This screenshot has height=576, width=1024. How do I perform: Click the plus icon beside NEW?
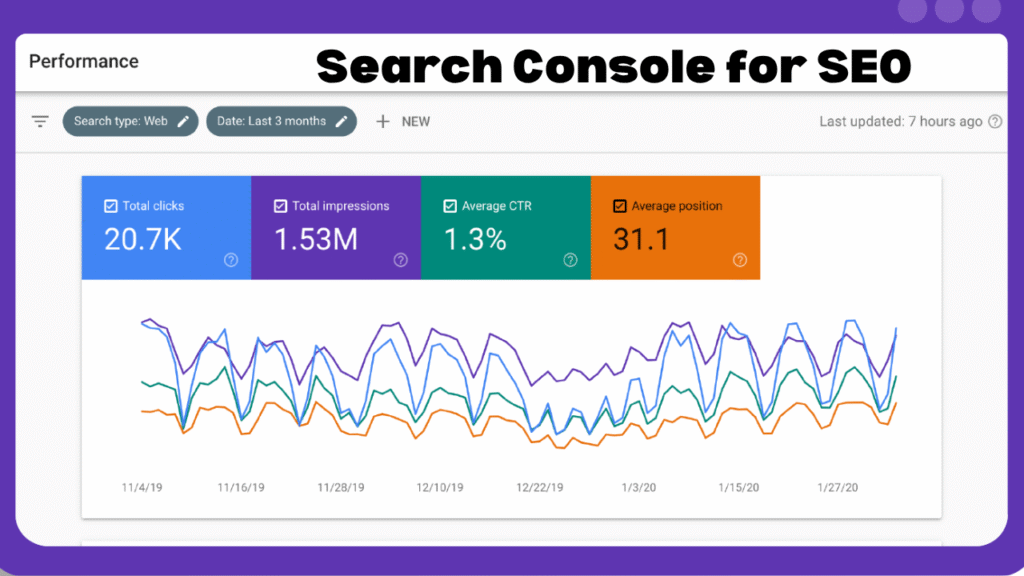tap(383, 122)
